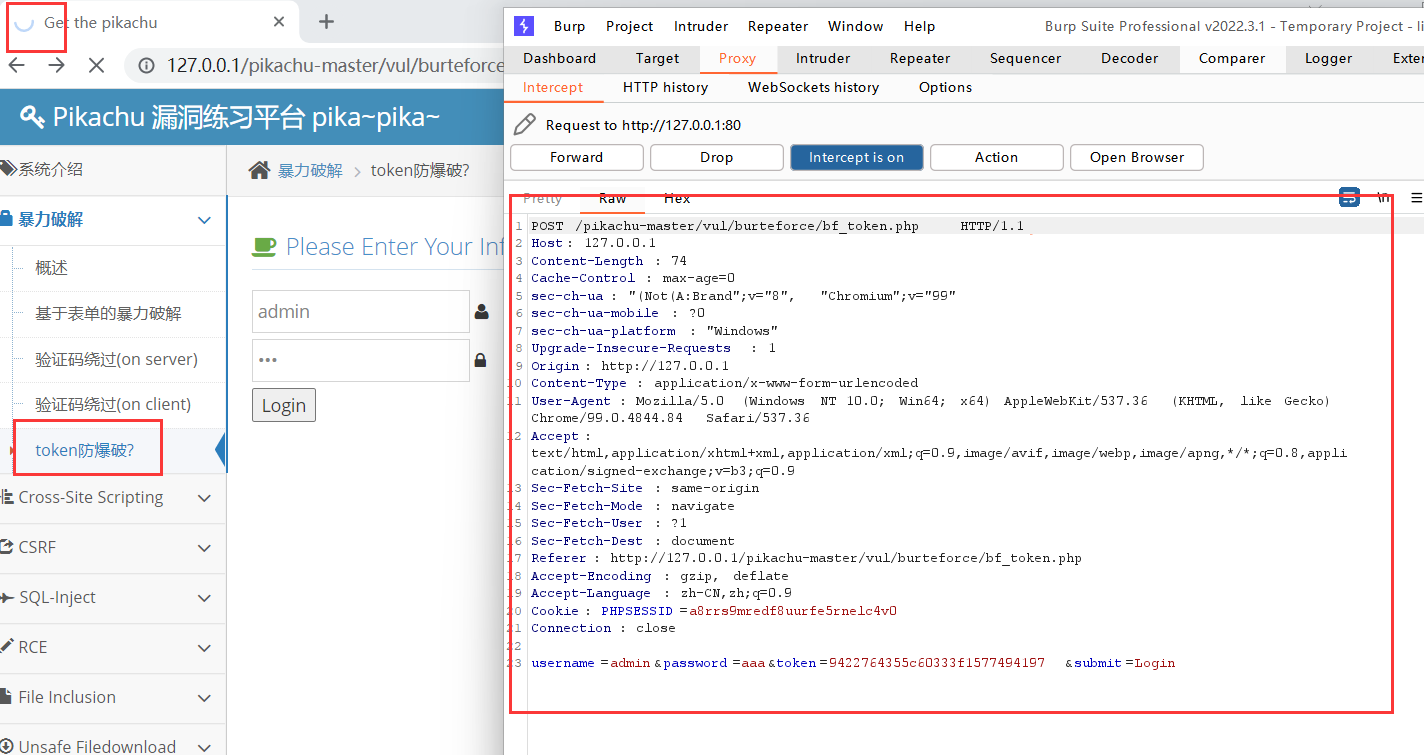Open the Help menu
This screenshot has width=1424, height=755.
[x=919, y=26]
